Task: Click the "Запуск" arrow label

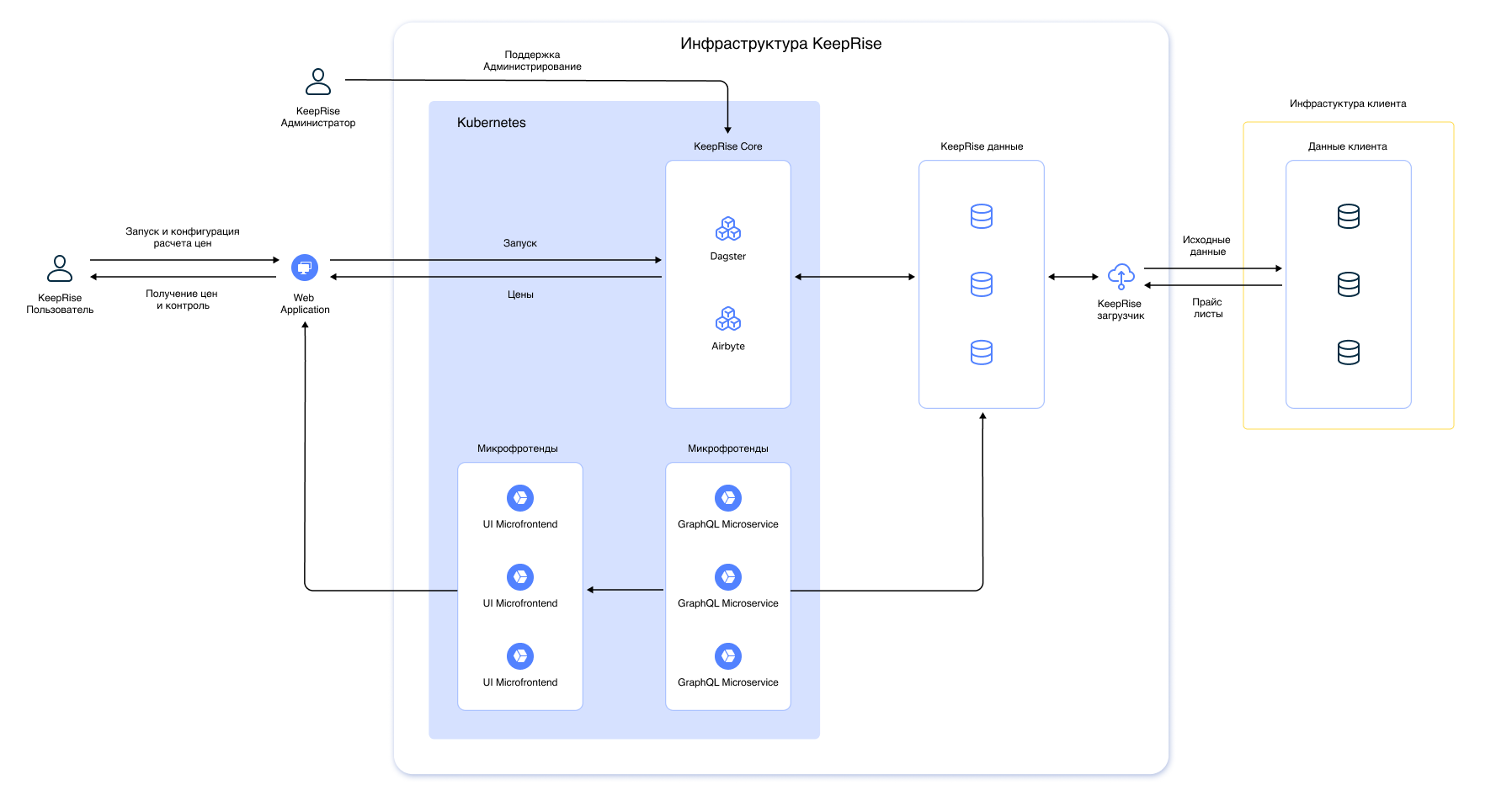Action: tap(520, 243)
